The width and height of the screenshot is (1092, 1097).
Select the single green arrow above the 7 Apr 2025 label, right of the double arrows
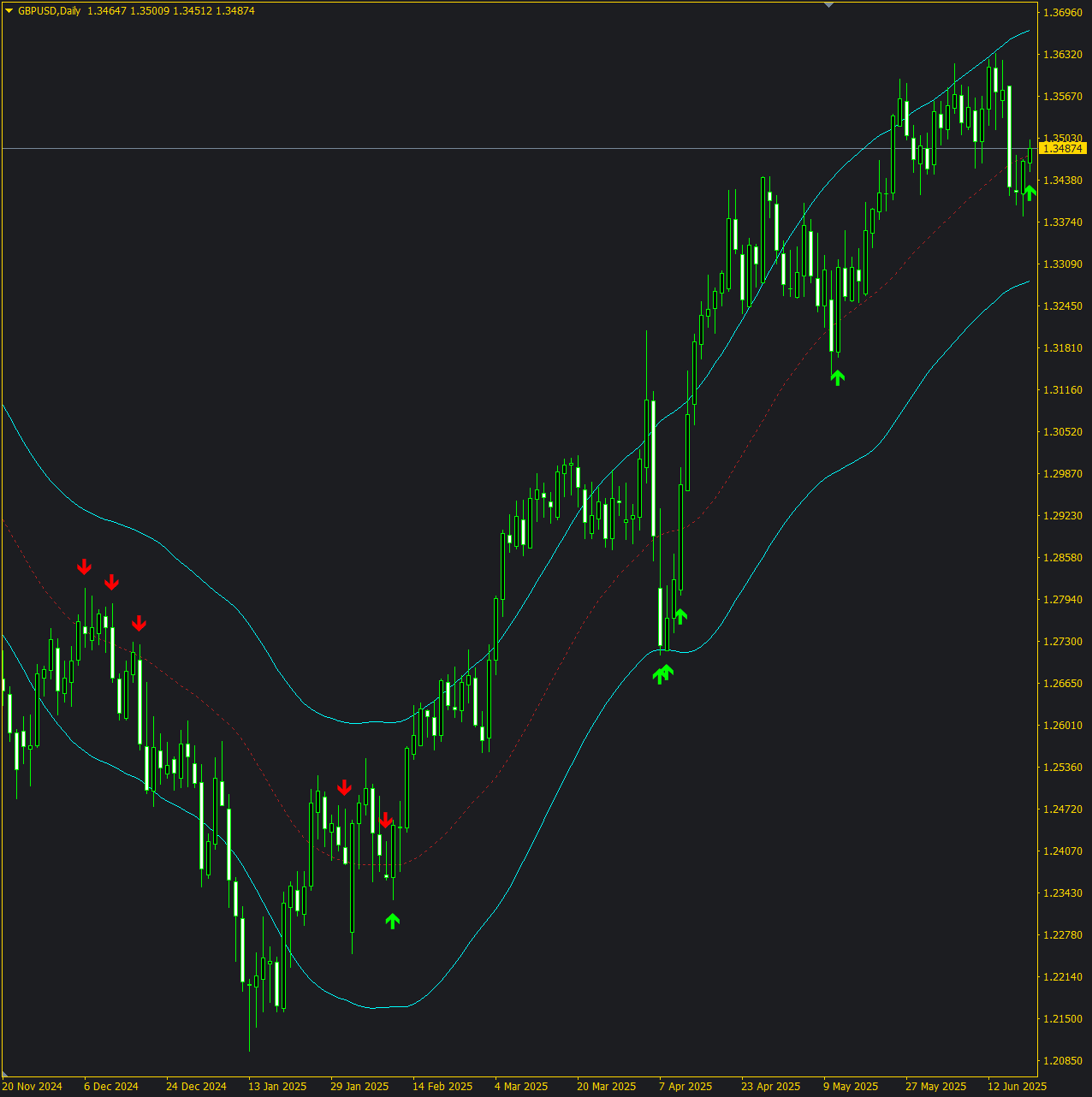[680, 615]
